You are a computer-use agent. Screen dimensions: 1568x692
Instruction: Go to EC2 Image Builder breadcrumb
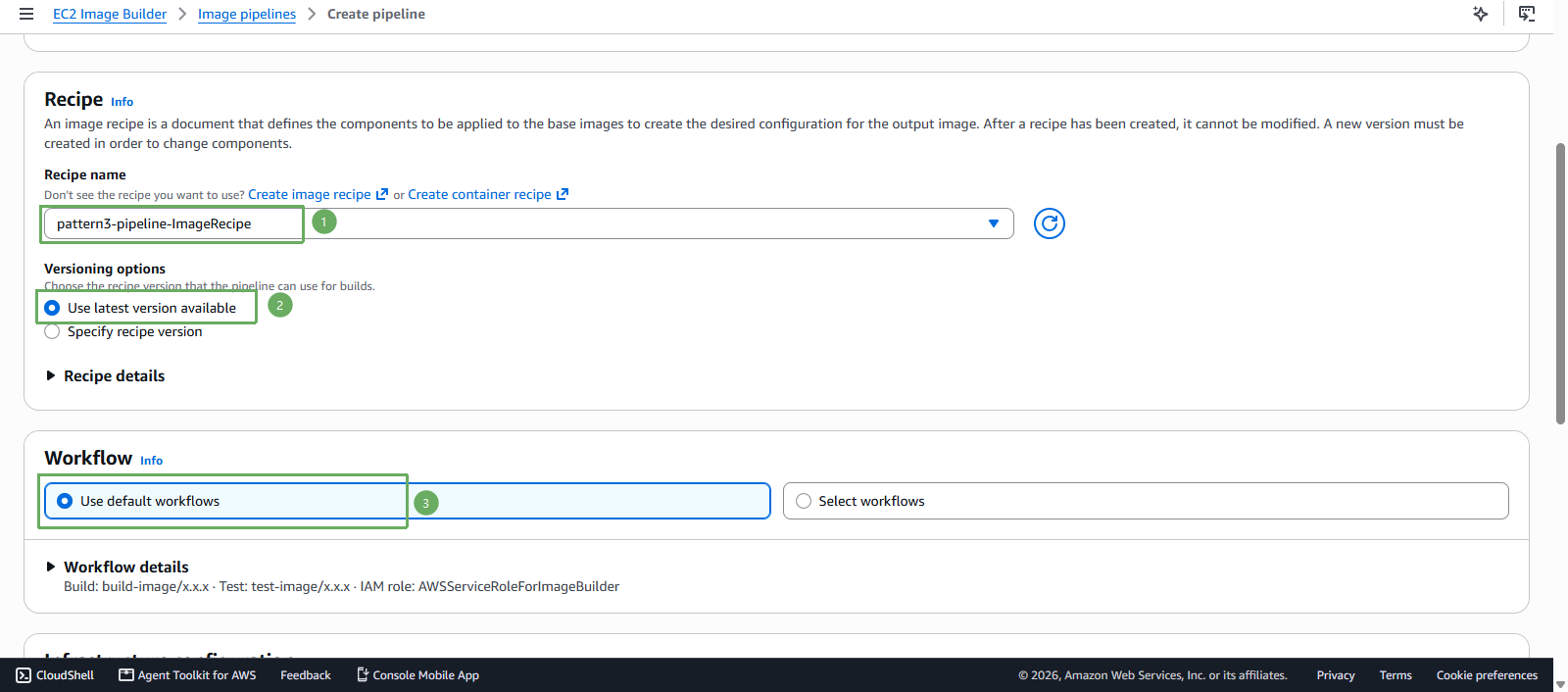[x=110, y=14]
